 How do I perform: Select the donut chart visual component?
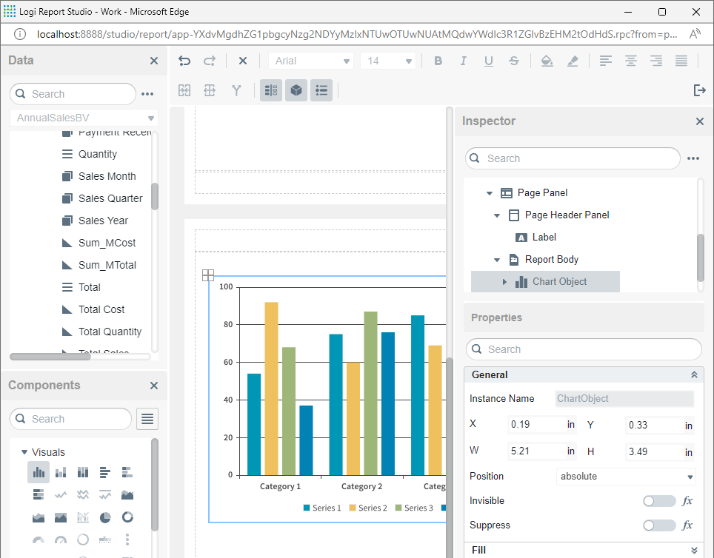point(128,517)
